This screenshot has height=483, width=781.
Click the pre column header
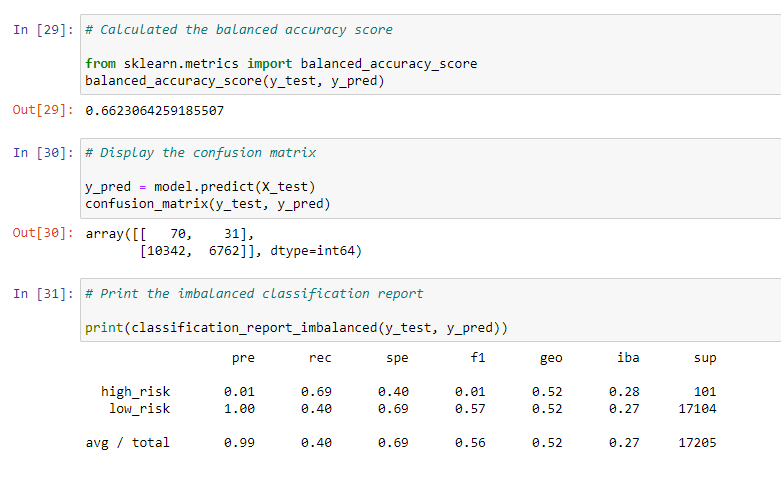pyautogui.click(x=243, y=359)
